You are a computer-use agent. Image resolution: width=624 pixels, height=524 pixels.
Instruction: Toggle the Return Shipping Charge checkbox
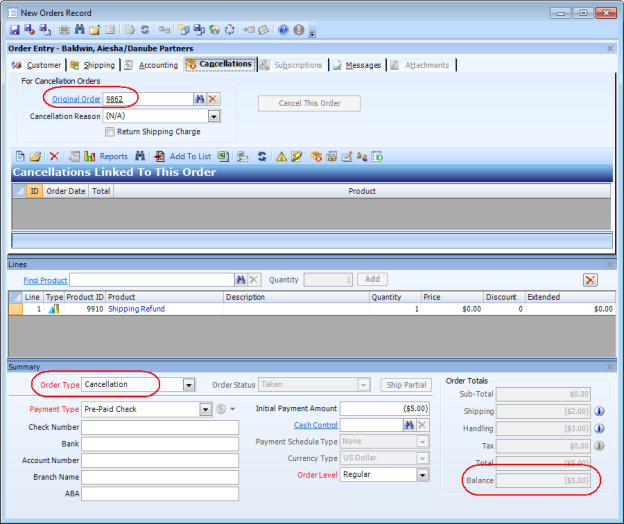click(110, 132)
